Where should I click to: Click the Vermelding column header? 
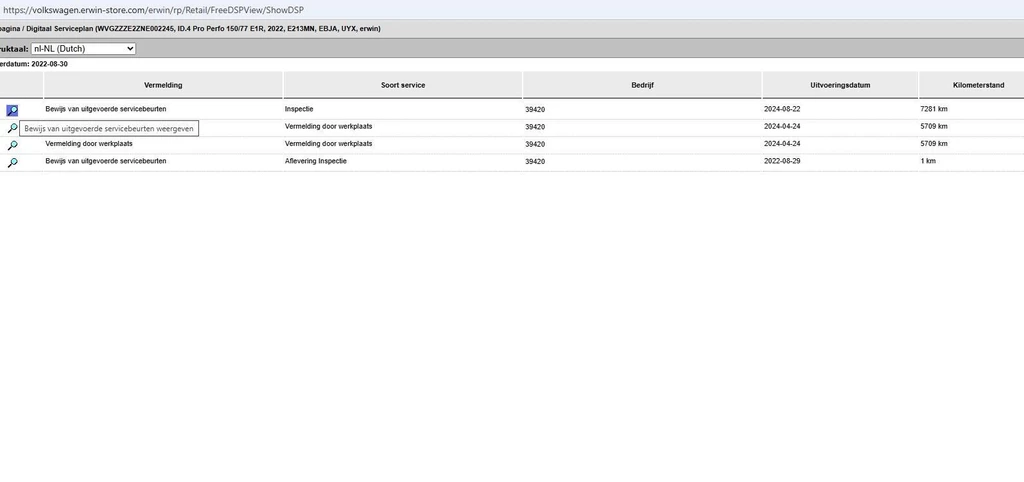[163, 85]
